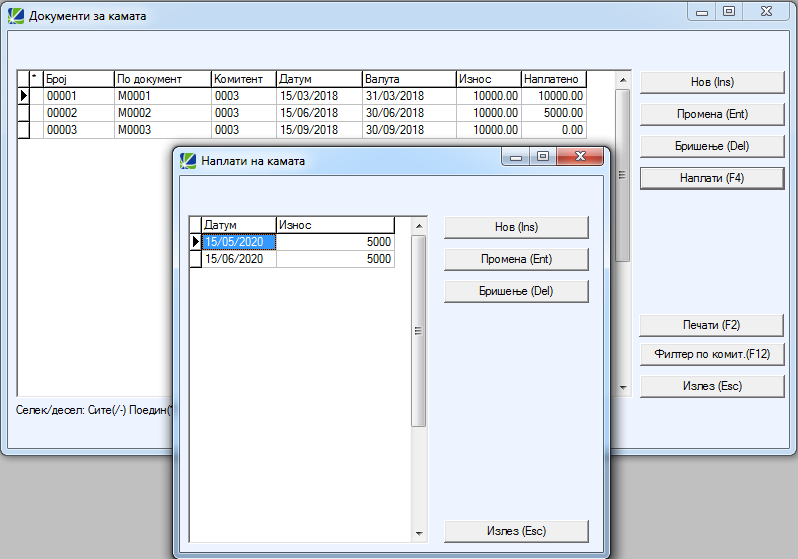
Task: Click Нов (Ins) in Документи за камата window
Action: (x=712, y=82)
